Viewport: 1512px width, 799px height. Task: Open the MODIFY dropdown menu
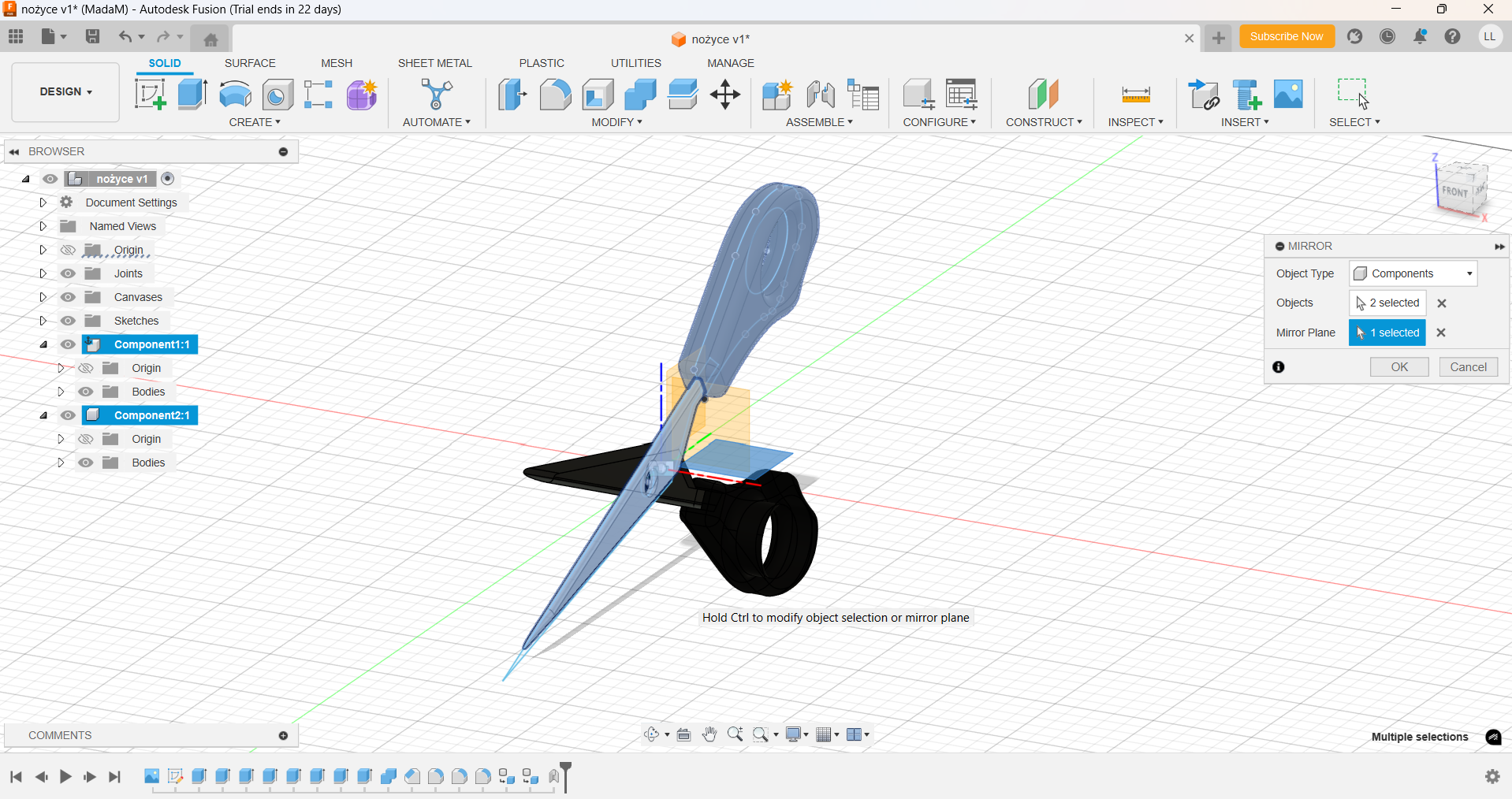click(x=617, y=122)
